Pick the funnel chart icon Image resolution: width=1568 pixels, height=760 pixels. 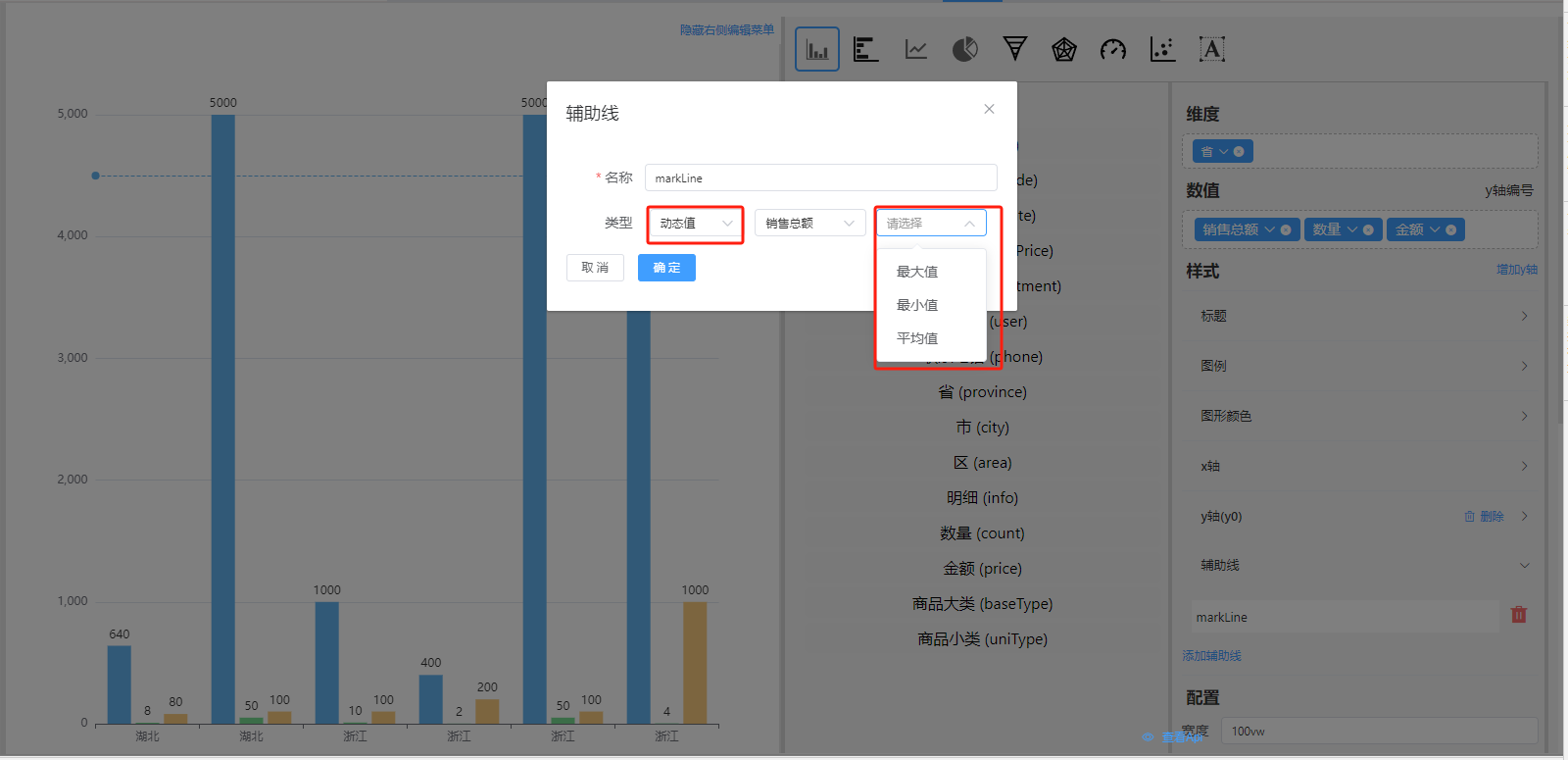[x=1015, y=49]
